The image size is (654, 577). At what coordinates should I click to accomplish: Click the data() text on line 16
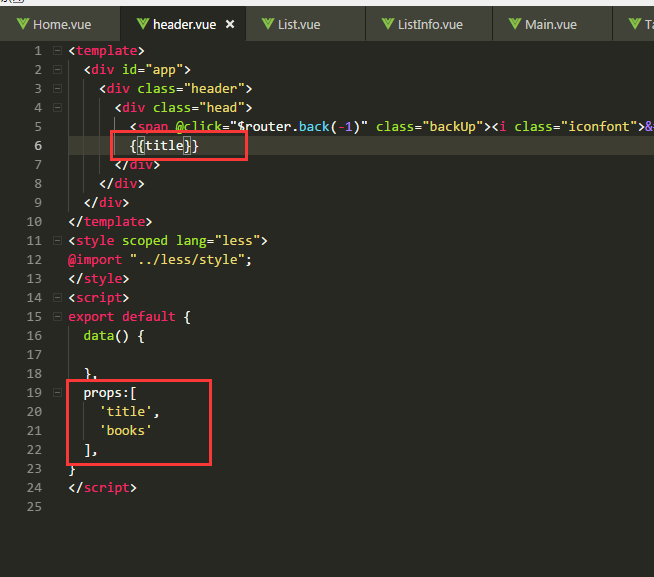[x=106, y=336]
